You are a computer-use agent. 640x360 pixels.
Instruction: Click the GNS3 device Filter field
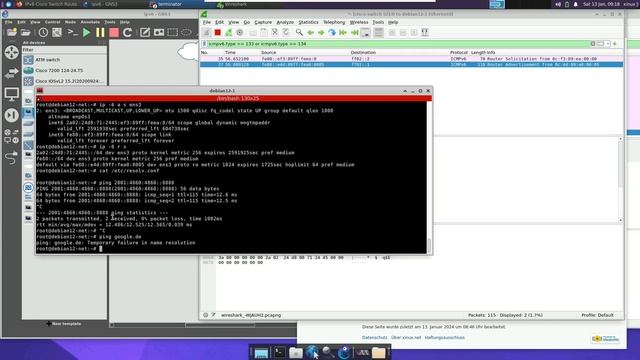64,50
